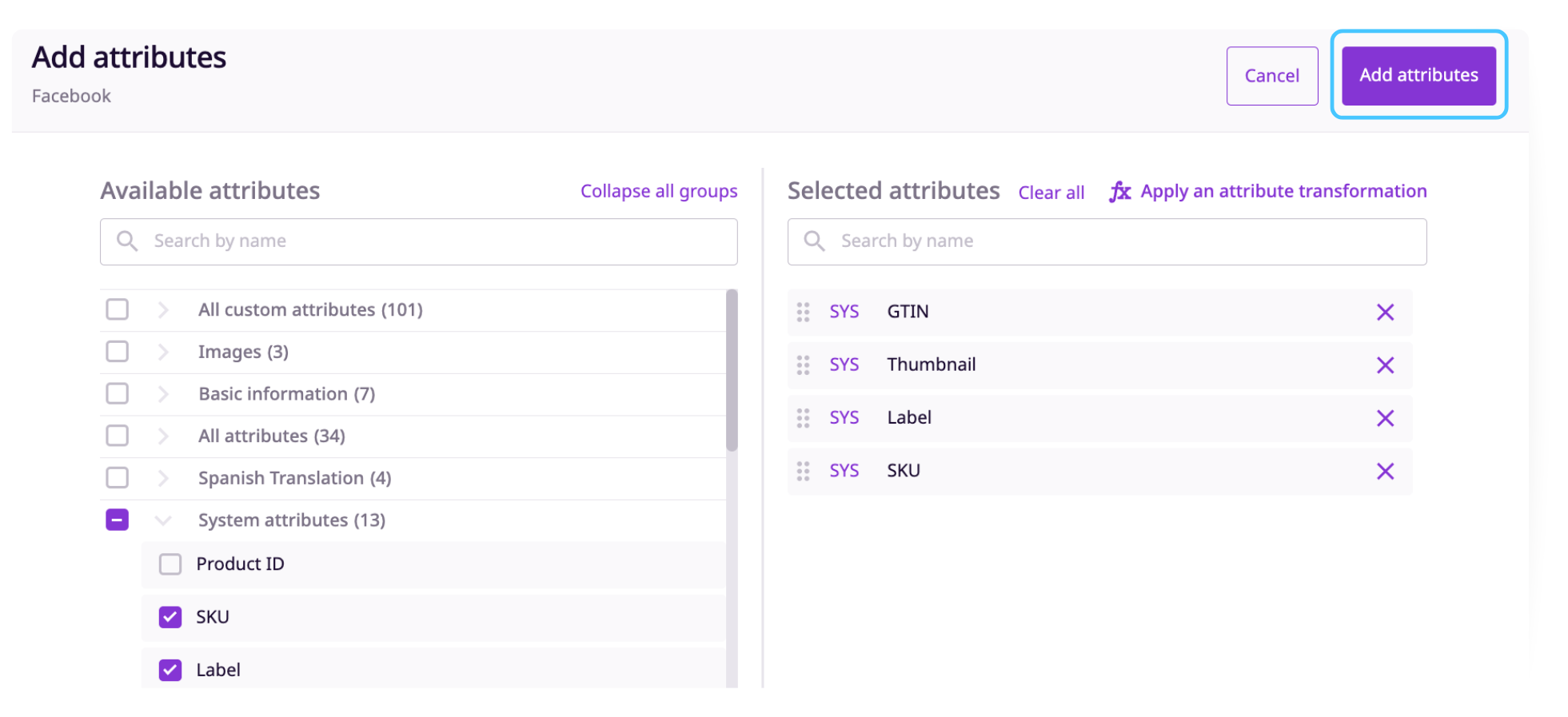Viewport: 1568px width, 717px height.
Task: Click the Product ID label text
Action: coord(240,564)
